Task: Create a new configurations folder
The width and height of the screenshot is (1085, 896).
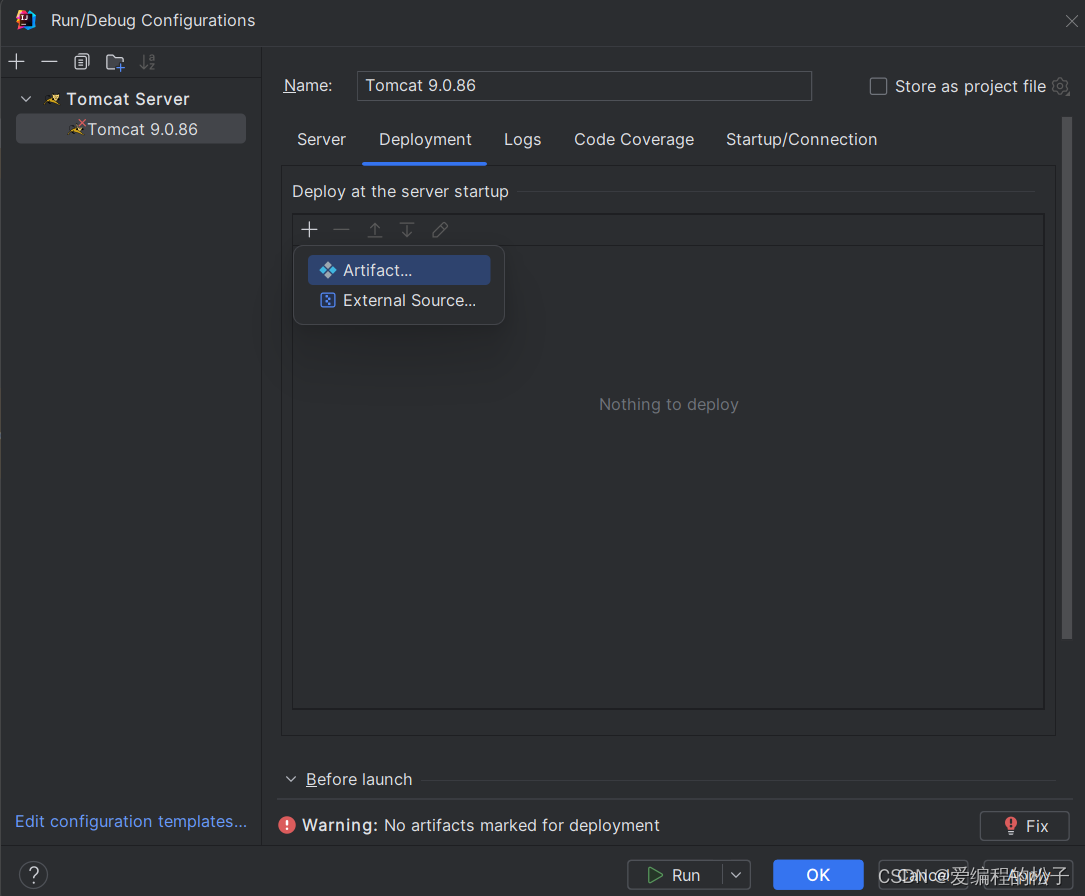Action: click(x=115, y=62)
